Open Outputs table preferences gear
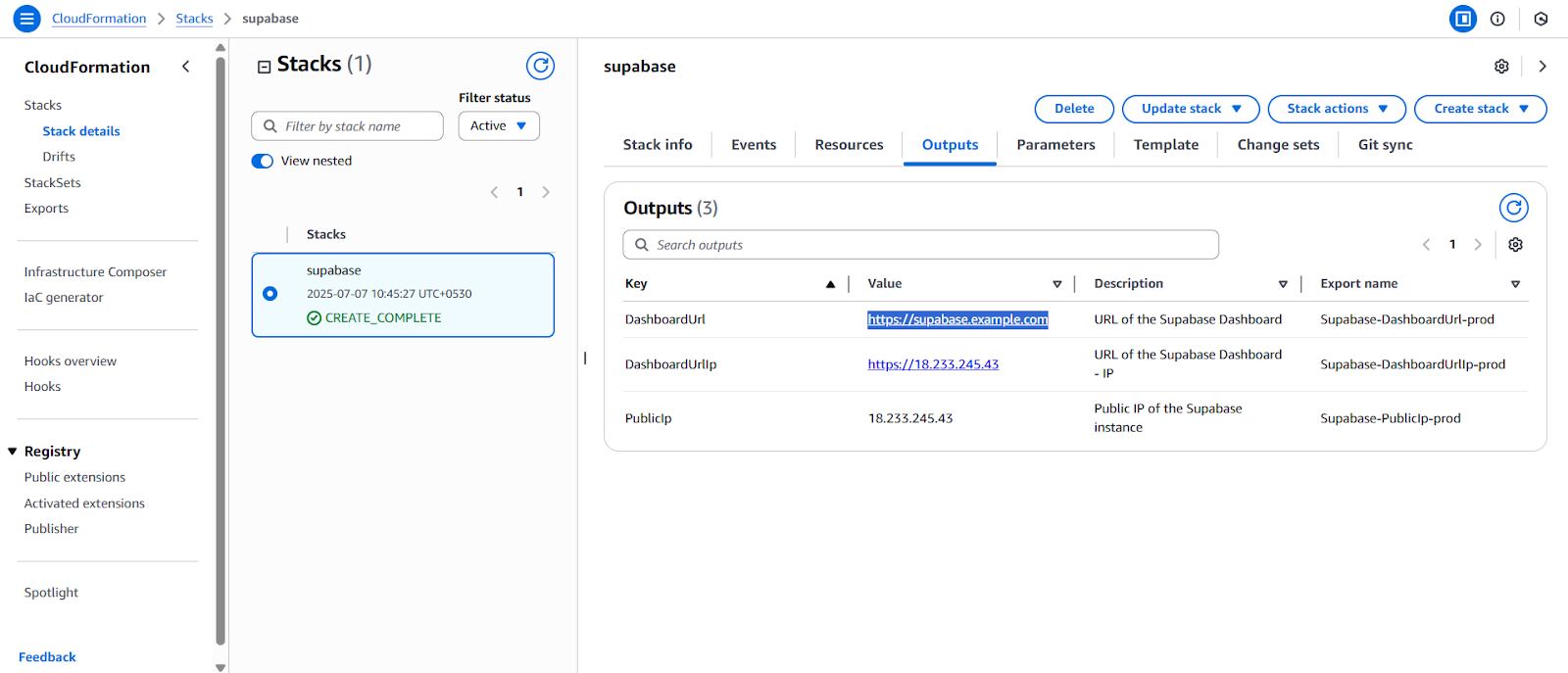1568x673 pixels. [1515, 245]
